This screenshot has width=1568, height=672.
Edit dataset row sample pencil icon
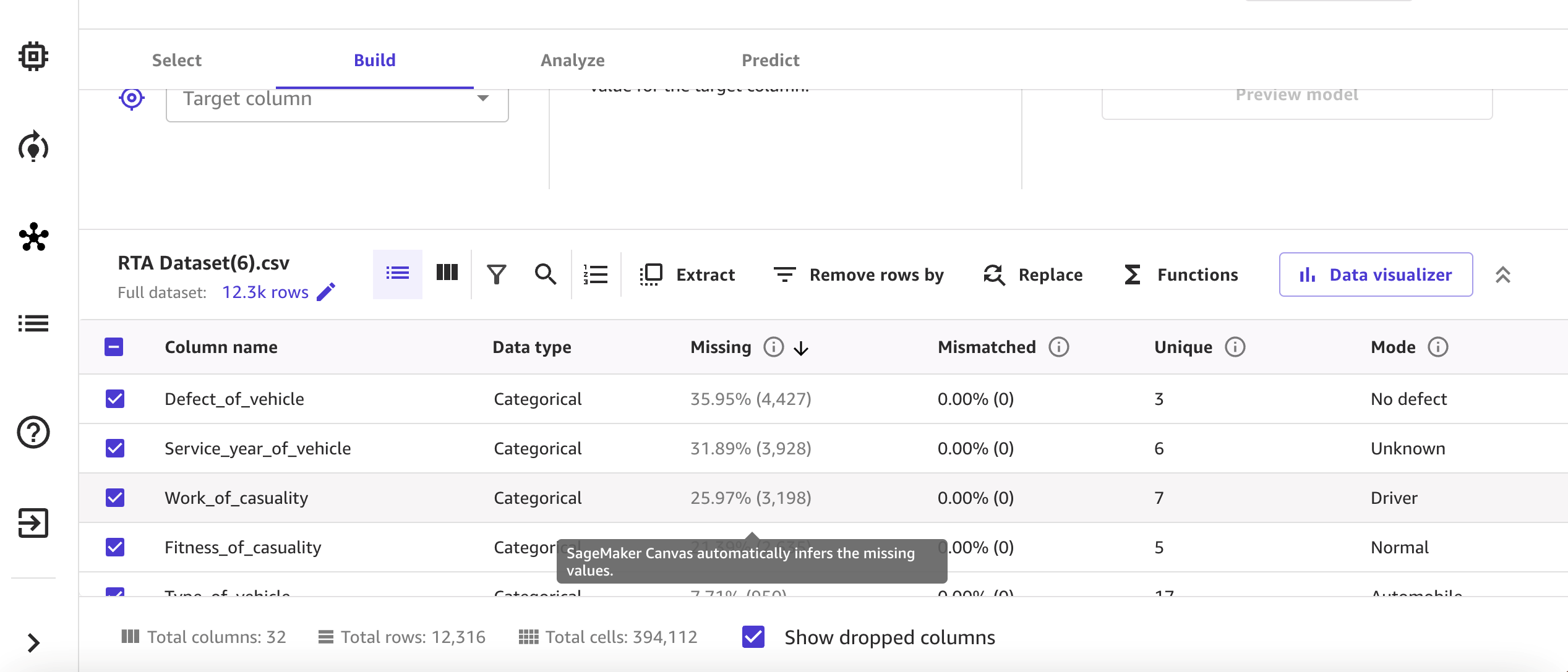[326, 292]
